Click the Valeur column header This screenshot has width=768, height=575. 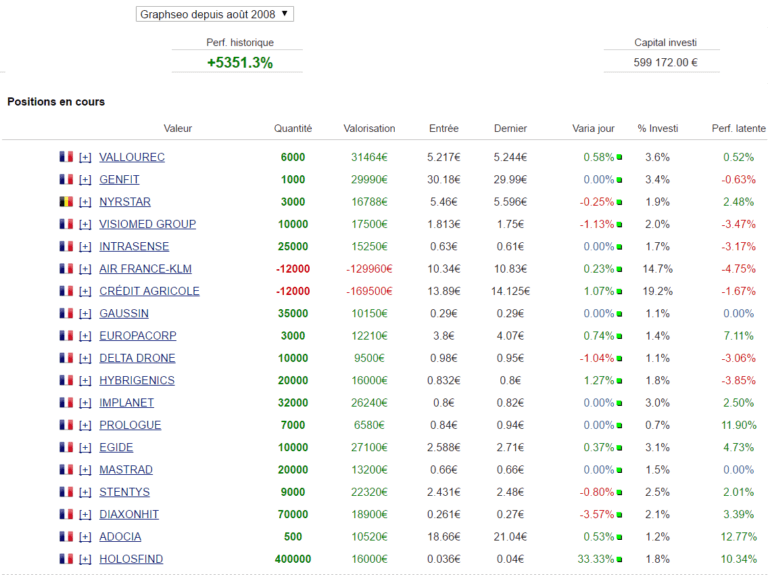point(178,128)
